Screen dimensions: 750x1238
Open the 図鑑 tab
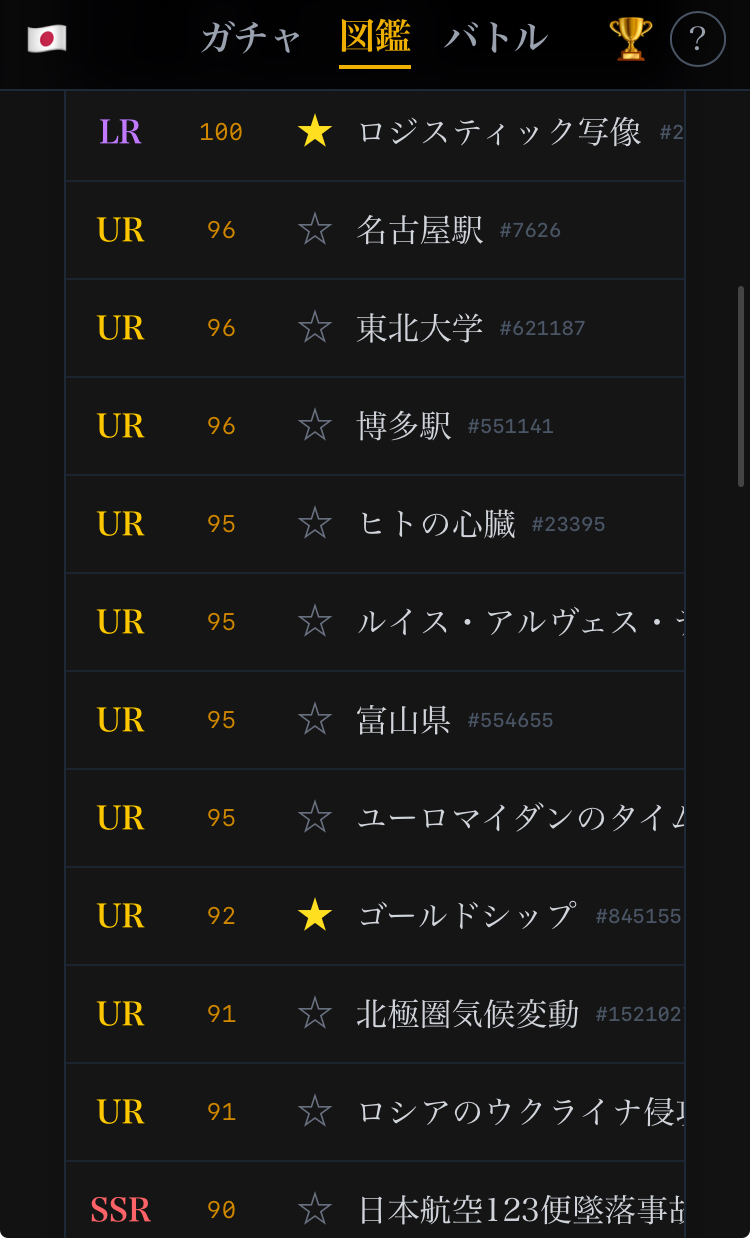click(x=375, y=38)
